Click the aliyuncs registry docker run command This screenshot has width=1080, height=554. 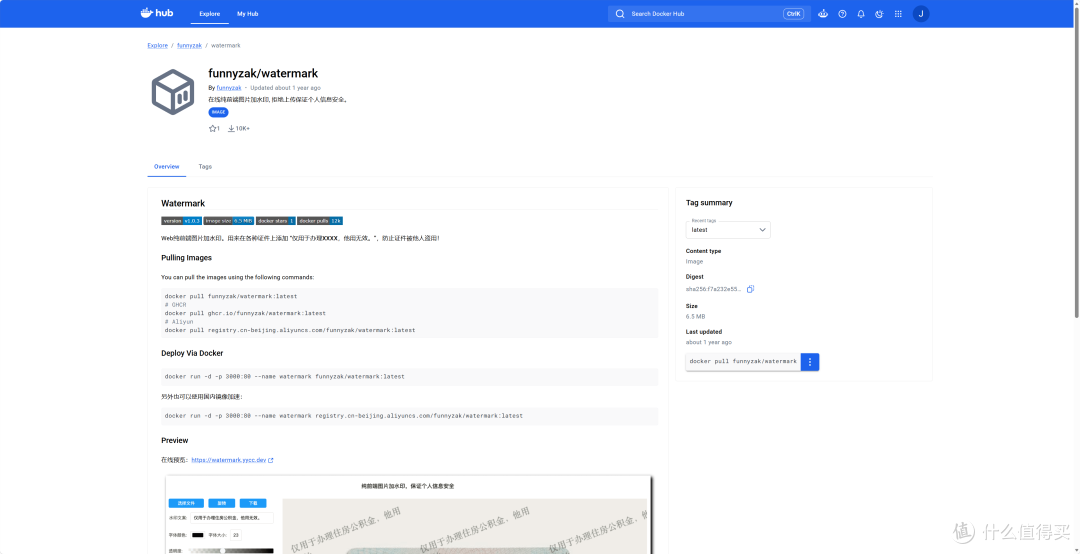[344, 416]
